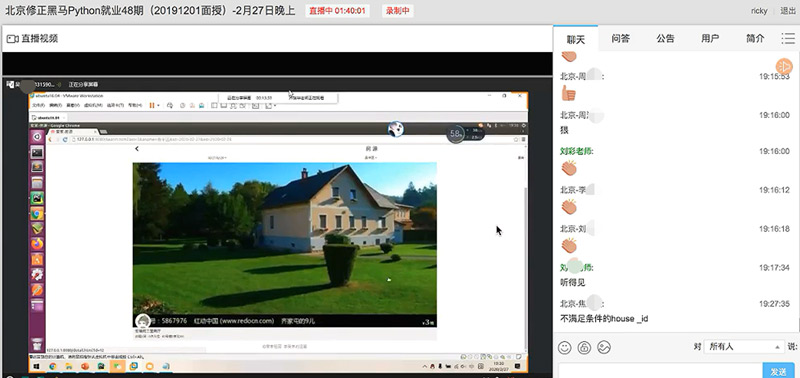Image resolution: width=800 pixels, height=378 pixels.
Task: Click the blue 发送 send button
Action: (x=778, y=371)
